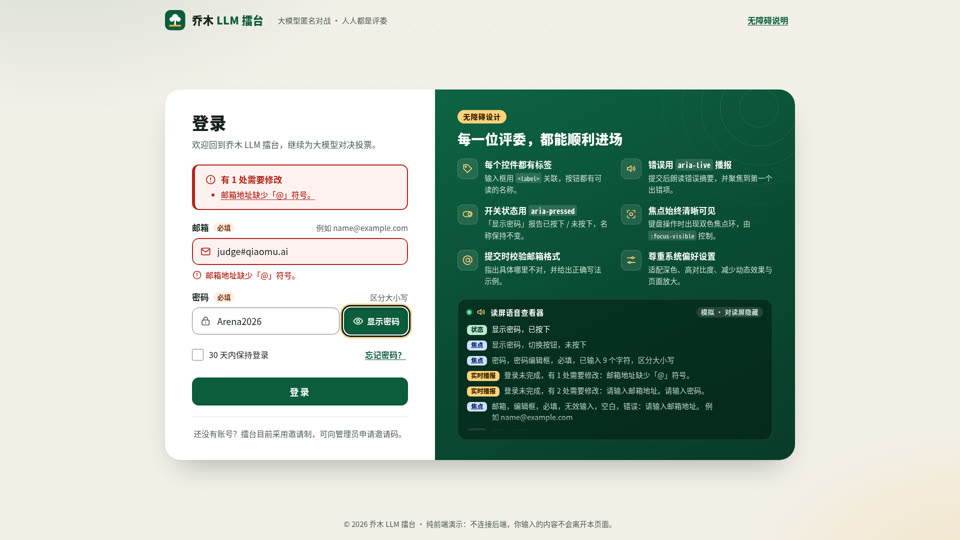The width and height of the screenshot is (960, 540).
Task: Click the eye icon in 显示密码 button
Action: pyautogui.click(x=358, y=321)
